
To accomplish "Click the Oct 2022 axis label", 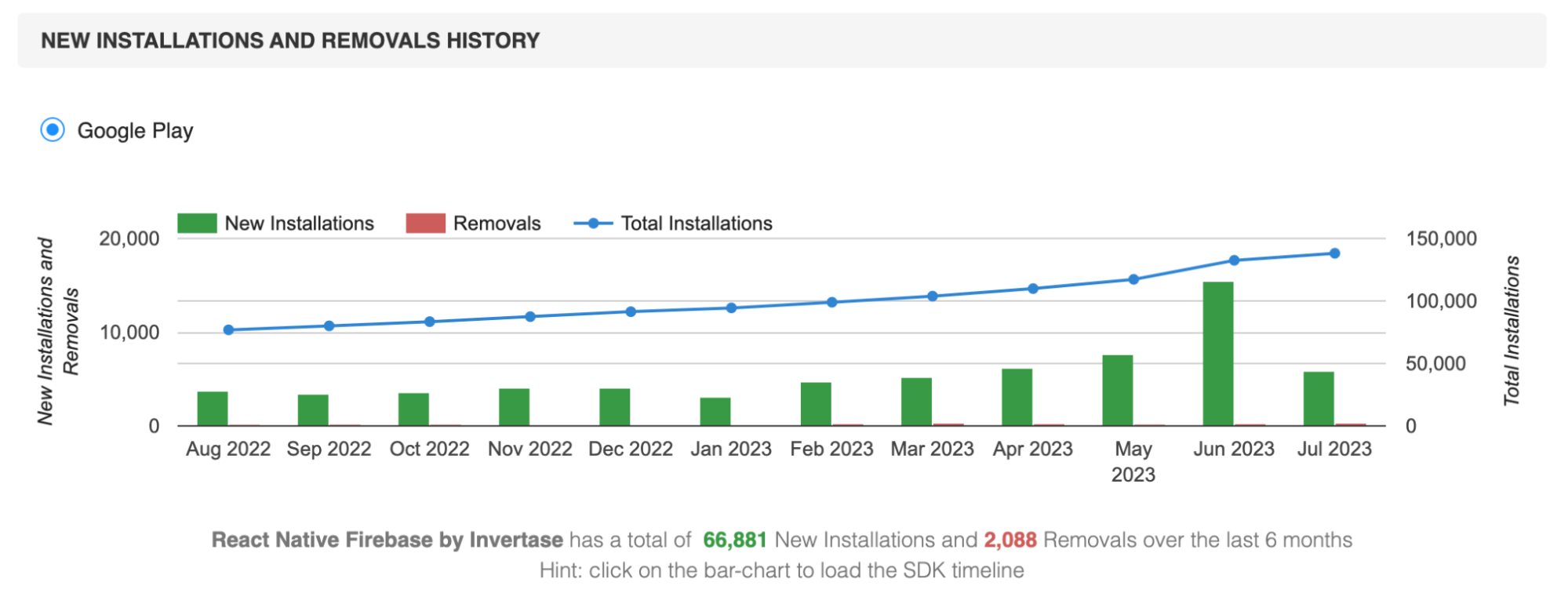I will [430, 449].
